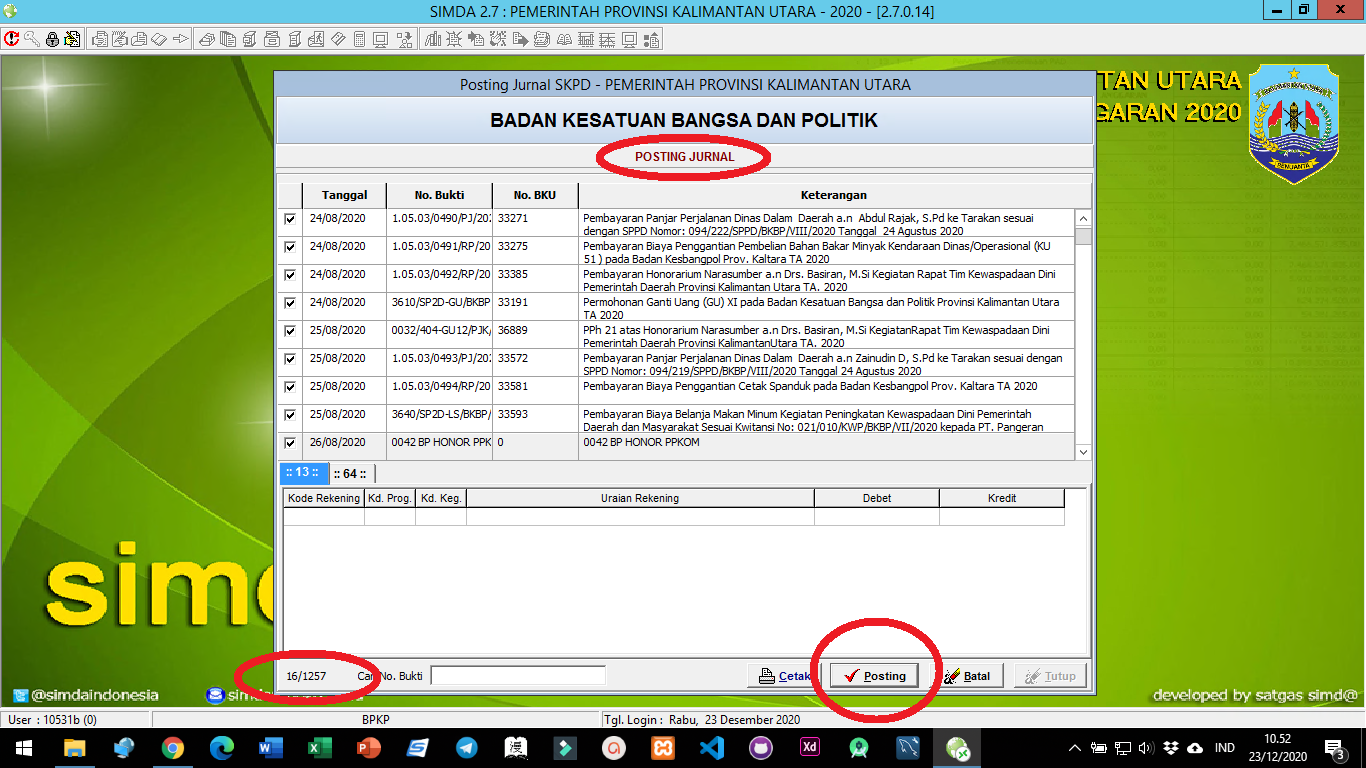
Task: Click the Cetak print button
Action: pyautogui.click(x=782, y=676)
